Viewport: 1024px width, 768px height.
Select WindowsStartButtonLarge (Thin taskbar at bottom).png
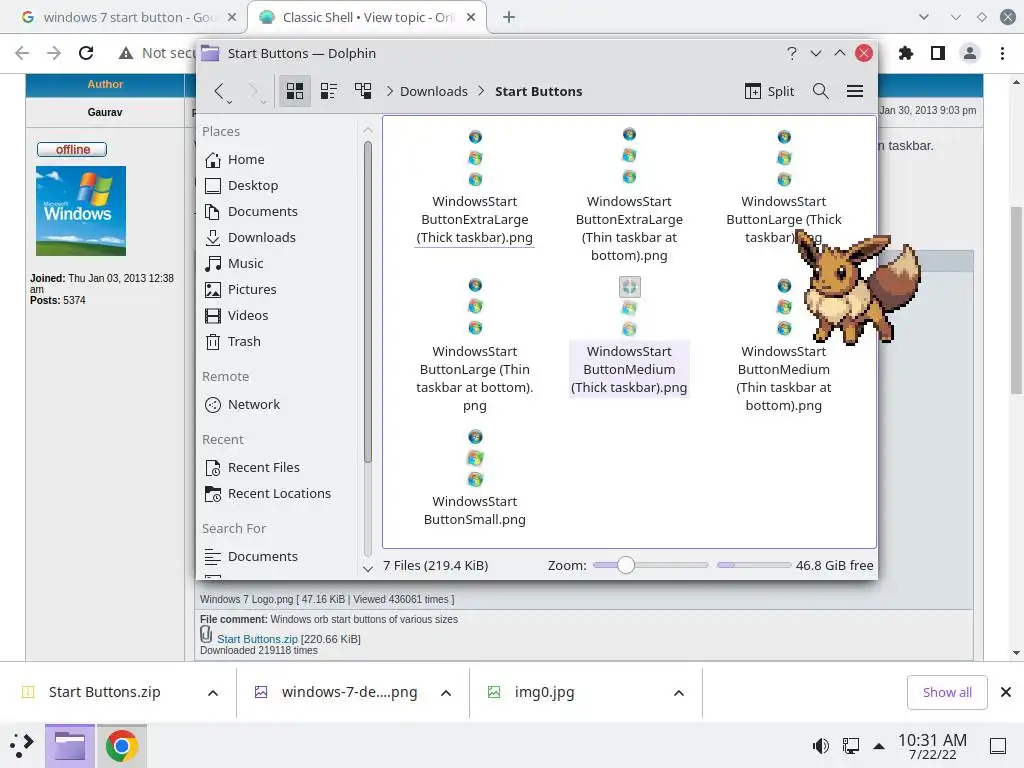[475, 344]
